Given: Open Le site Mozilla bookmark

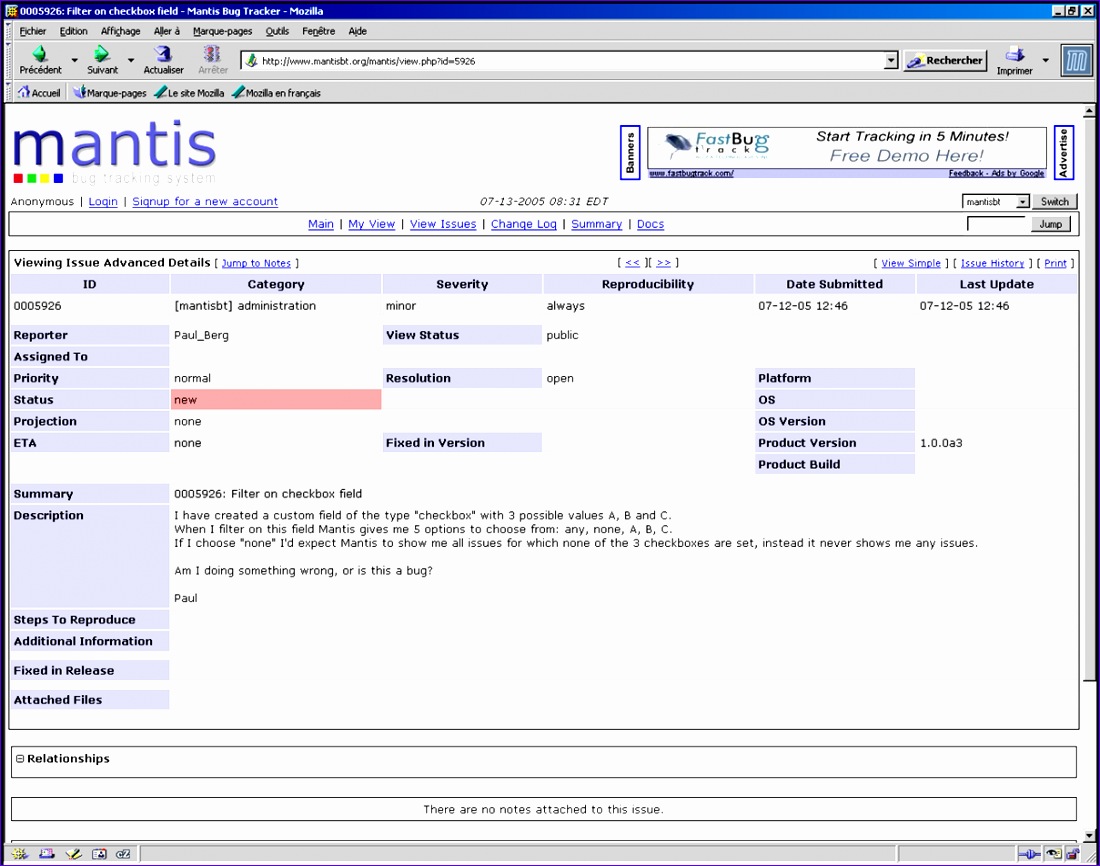Looking at the screenshot, I should (189, 93).
